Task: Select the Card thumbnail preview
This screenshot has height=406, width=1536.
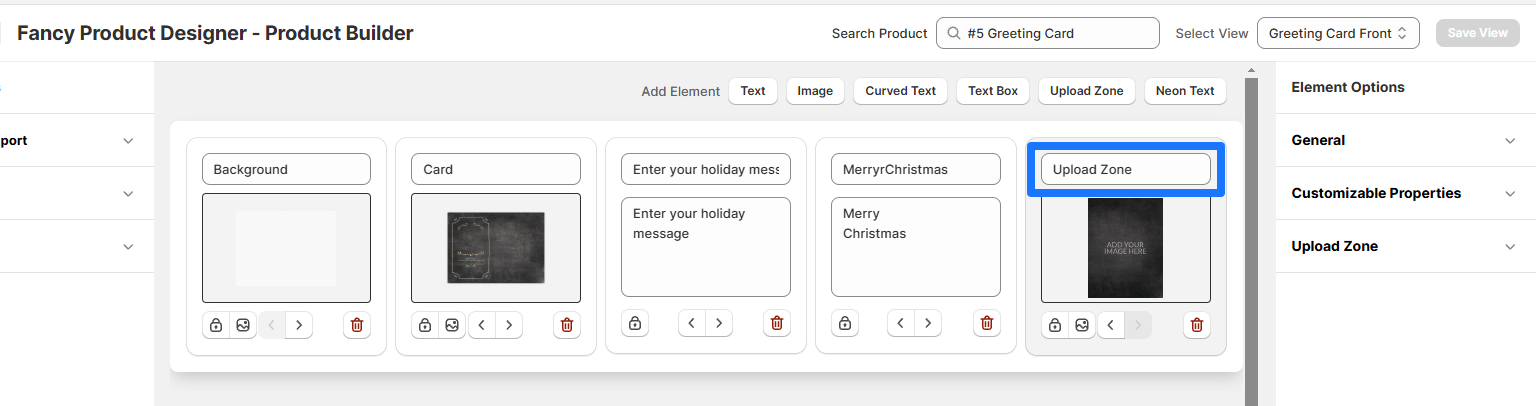Action: (496, 247)
